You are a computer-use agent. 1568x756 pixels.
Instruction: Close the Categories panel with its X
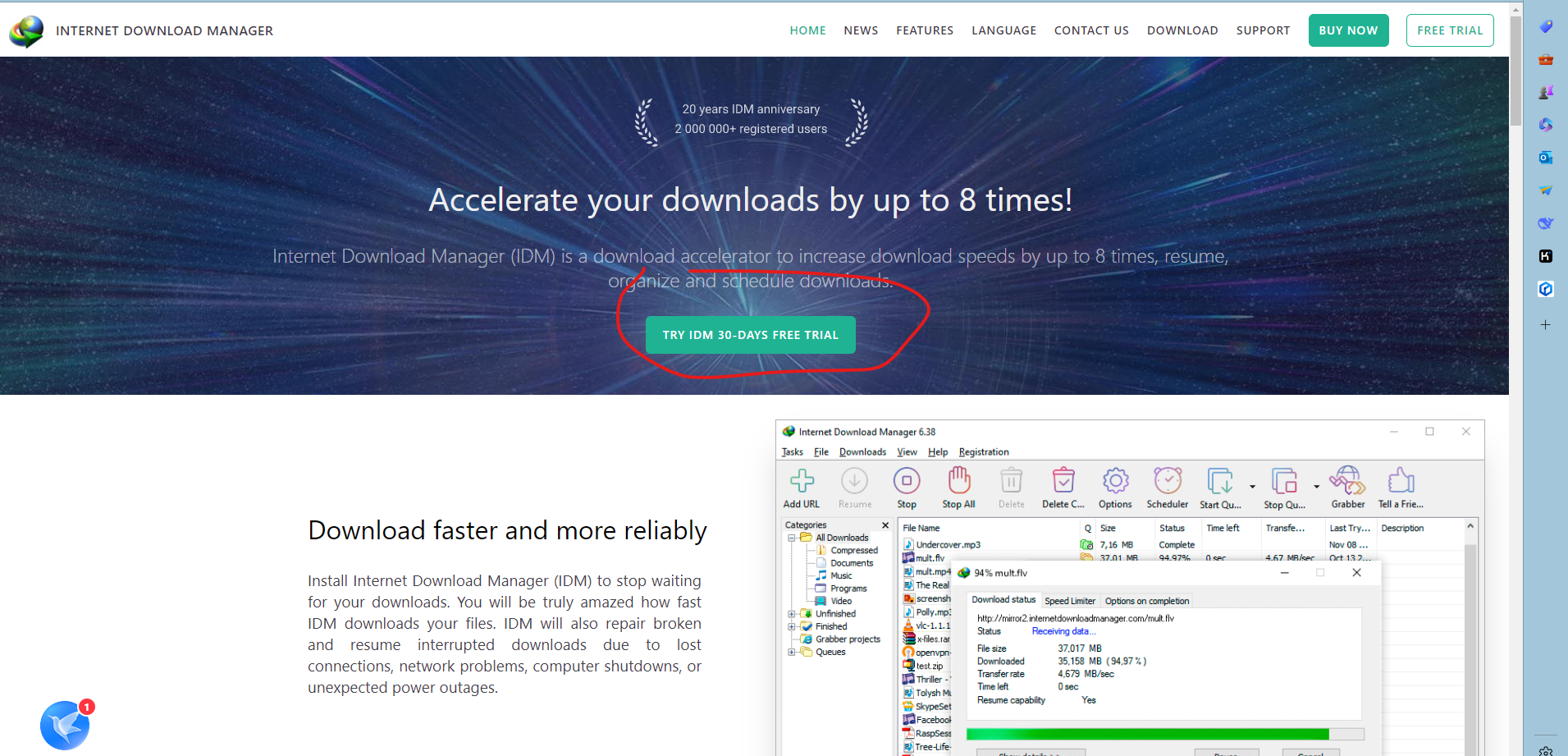point(885,525)
